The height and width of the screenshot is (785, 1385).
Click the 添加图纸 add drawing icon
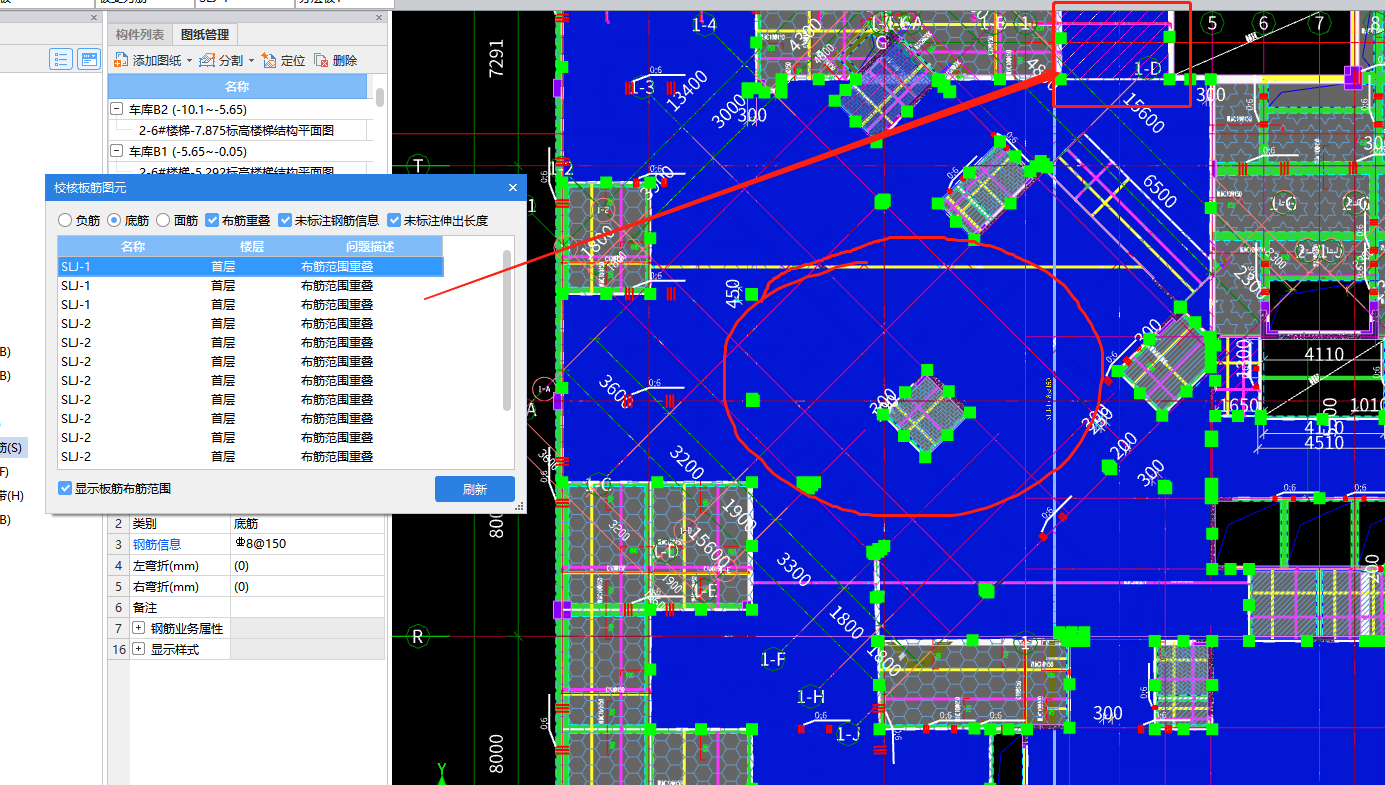[x=122, y=60]
